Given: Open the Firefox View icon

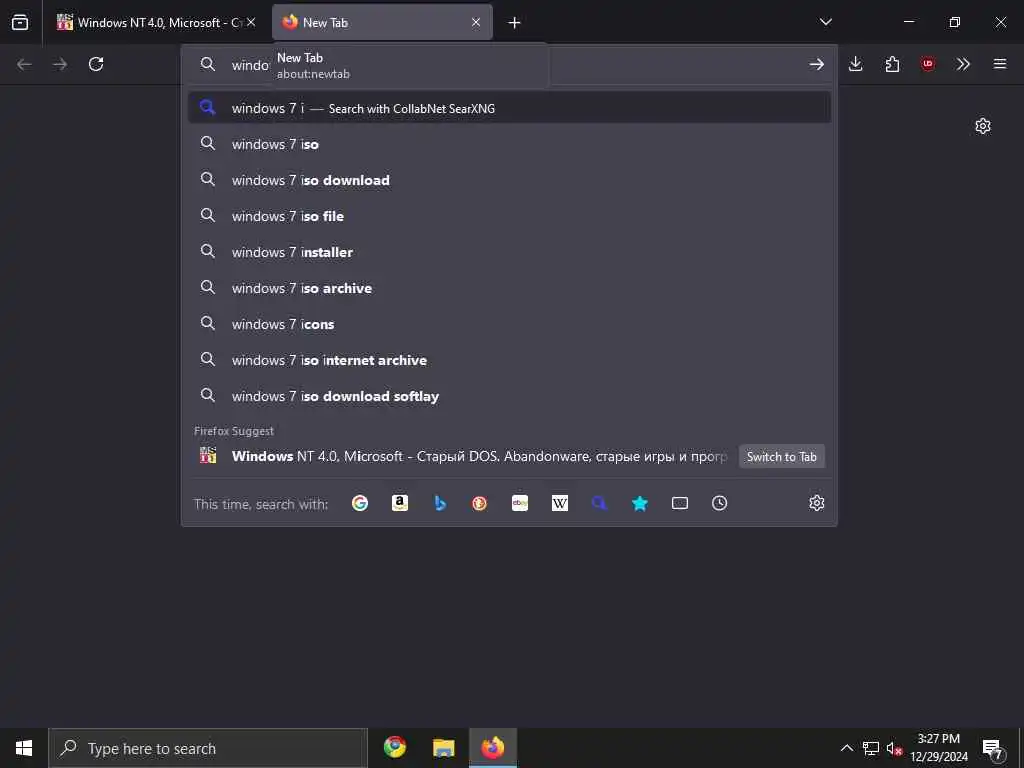Looking at the screenshot, I should [20, 22].
